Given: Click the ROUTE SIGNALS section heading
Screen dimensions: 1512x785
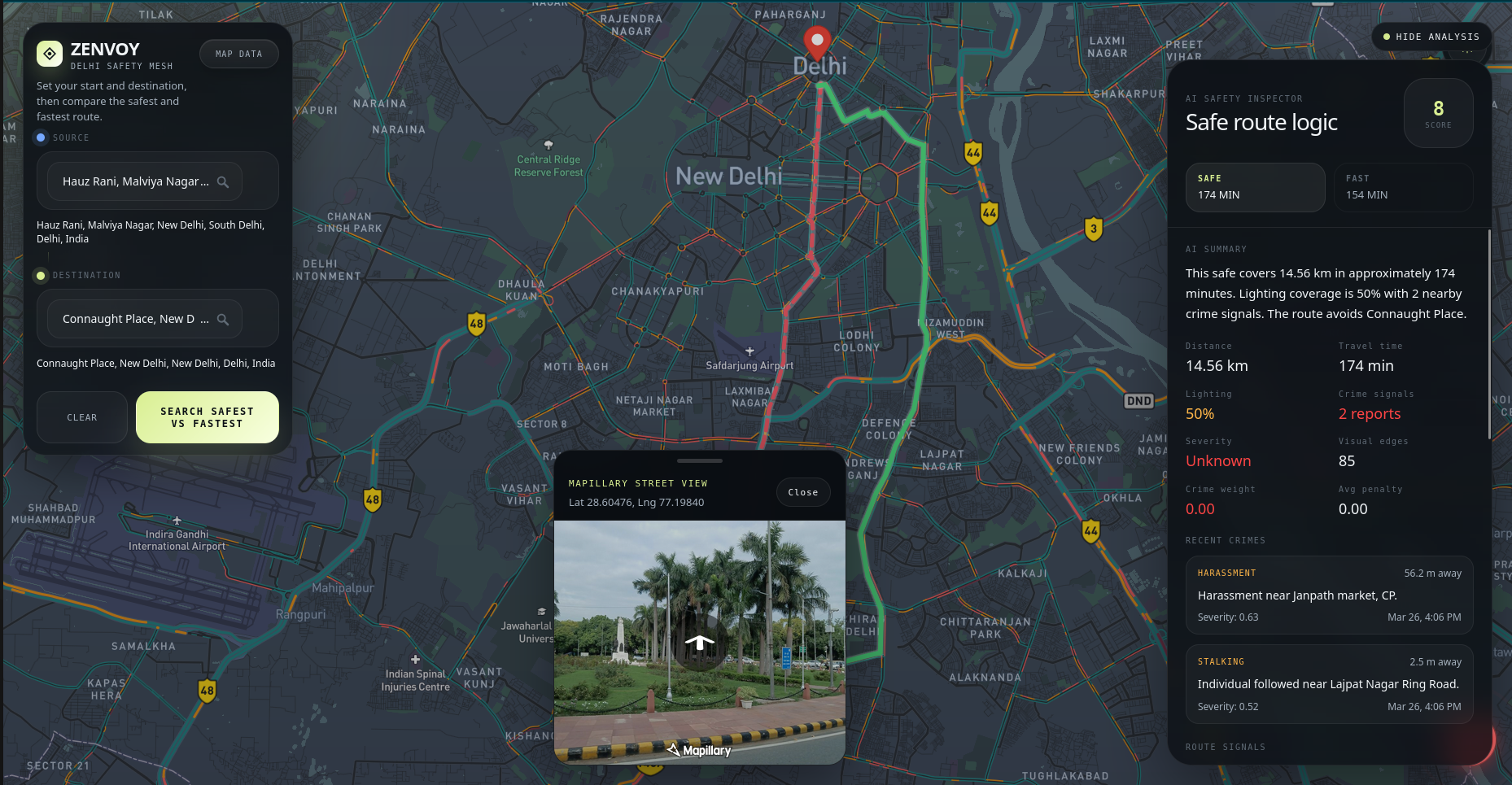Looking at the screenshot, I should 1226,747.
